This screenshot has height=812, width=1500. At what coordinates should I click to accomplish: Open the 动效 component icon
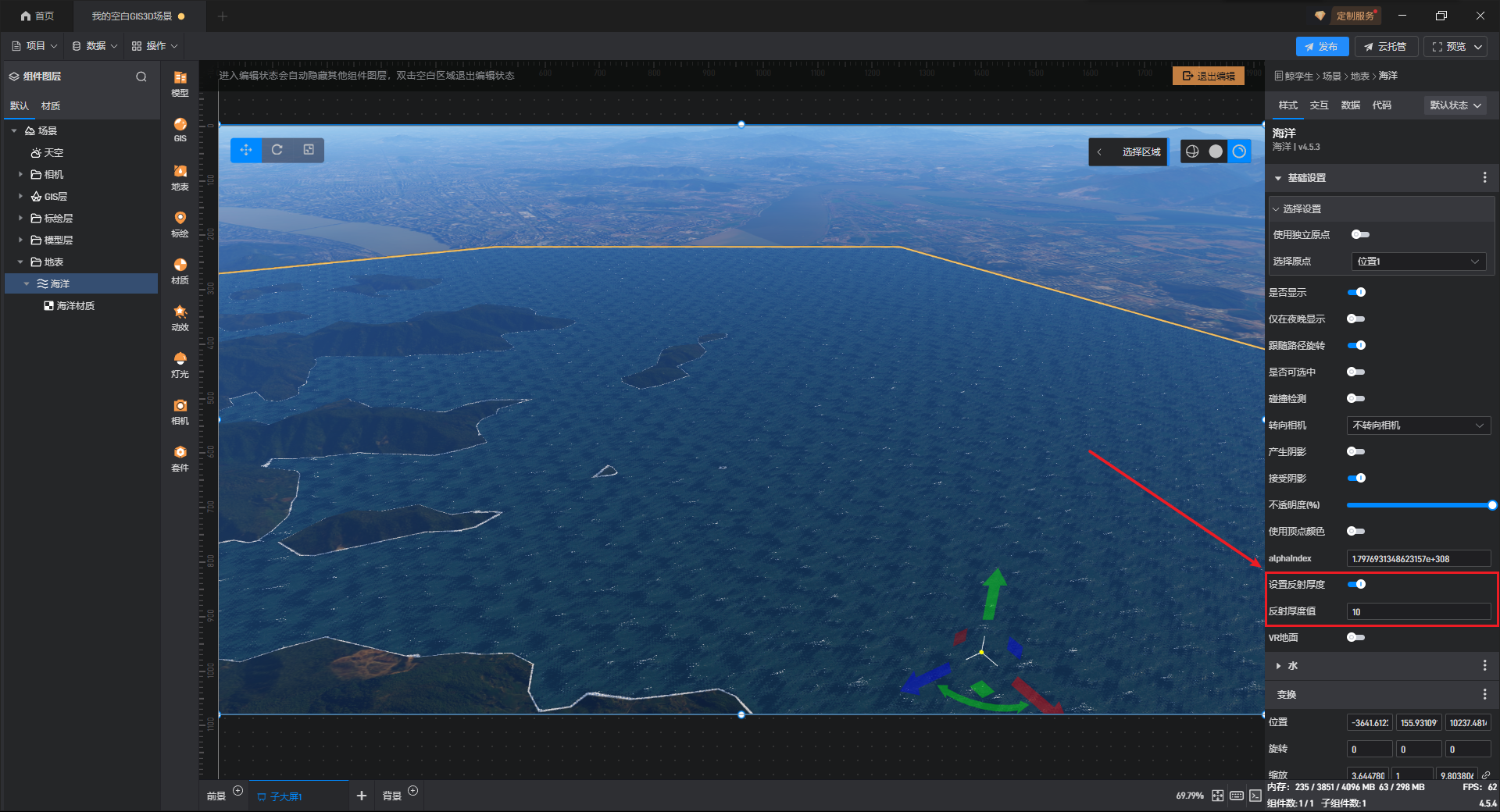point(180,318)
